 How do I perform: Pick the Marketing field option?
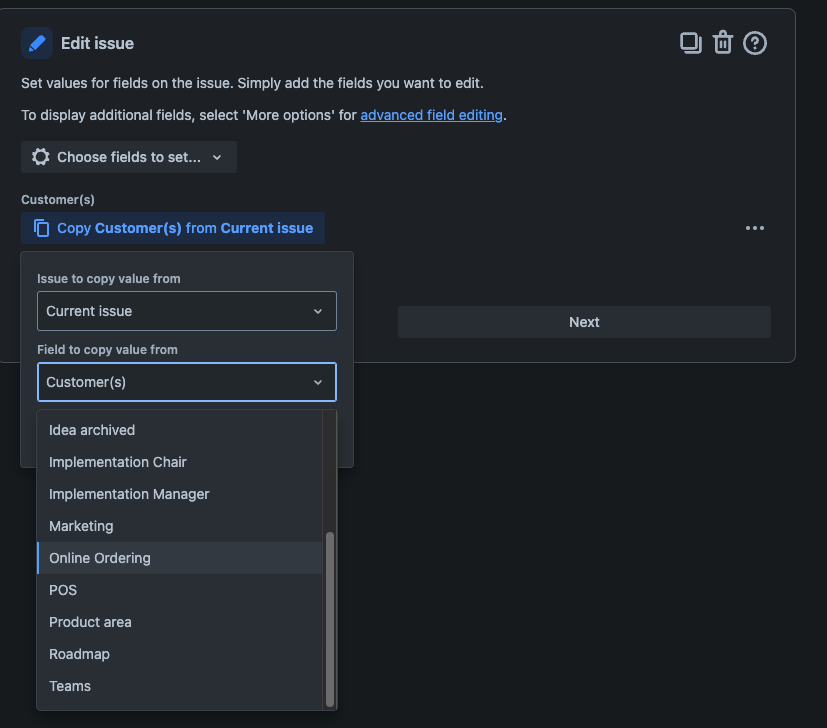(x=81, y=526)
